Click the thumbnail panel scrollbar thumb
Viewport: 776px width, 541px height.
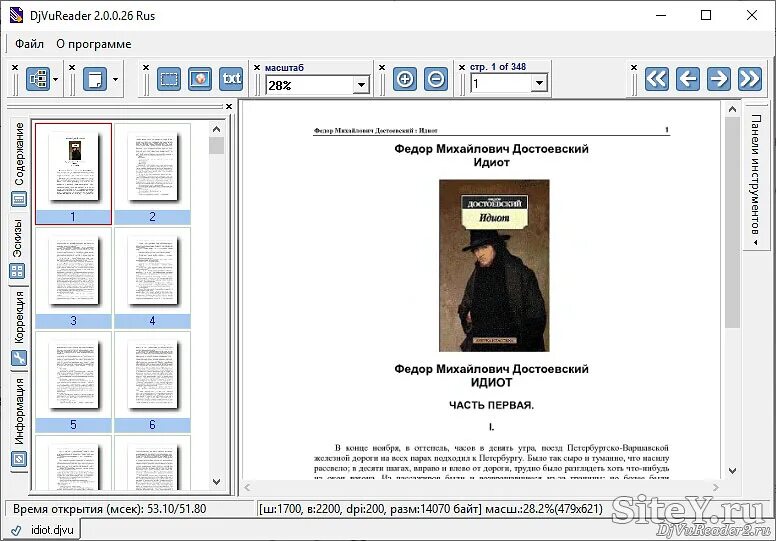[x=216, y=146]
